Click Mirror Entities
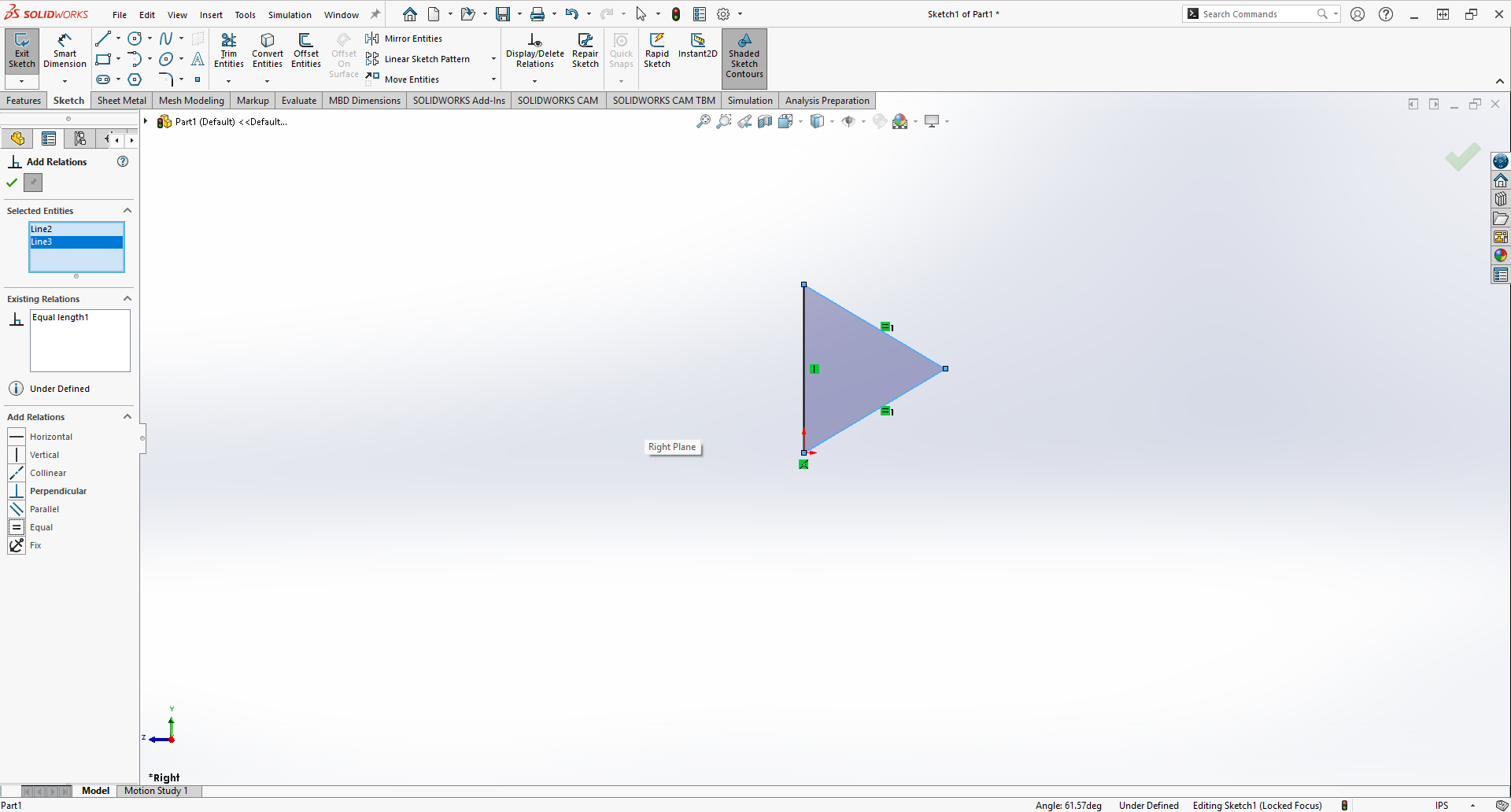Screen dimensions: 1511x812 tap(404, 39)
